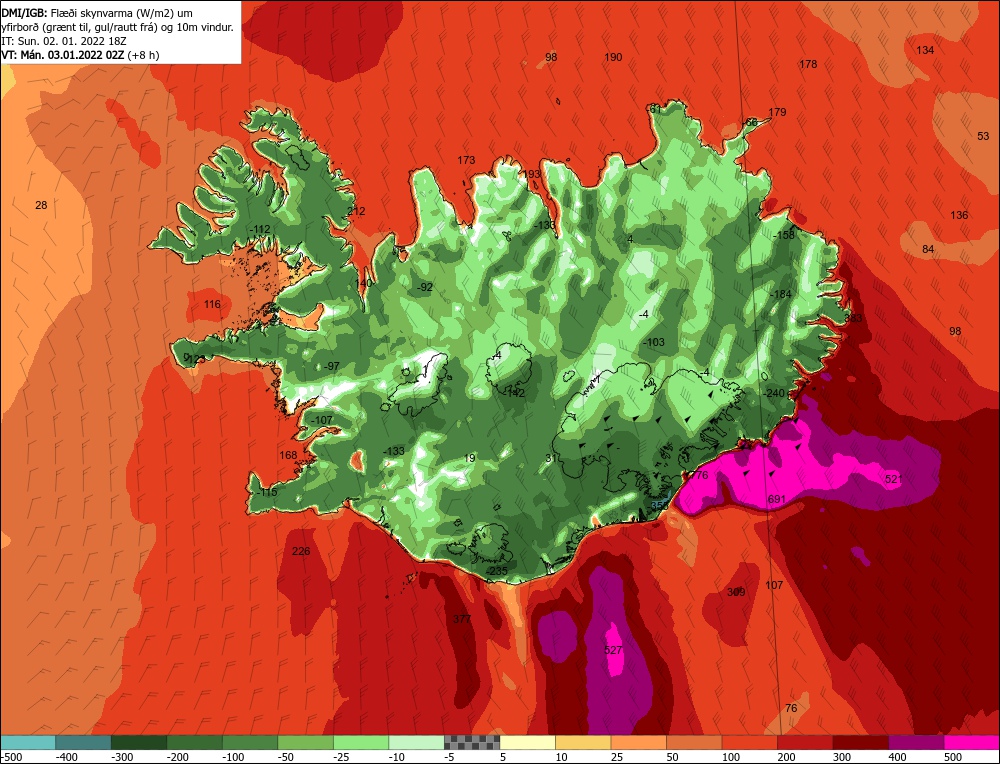Pick the darkest green legend swatch between -300 and -200
This screenshot has height=764, width=1000.
click(139, 742)
